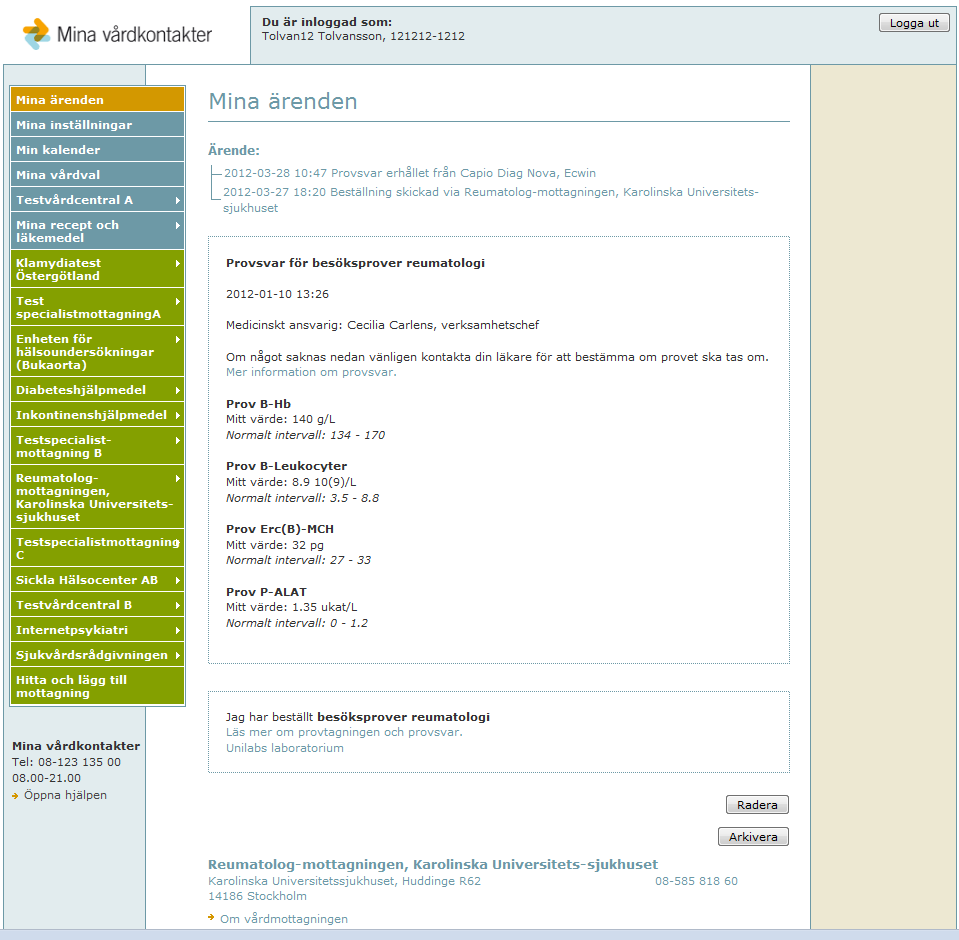The height and width of the screenshot is (940, 959).
Task: Click the Arkivera button
Action: 753,837
